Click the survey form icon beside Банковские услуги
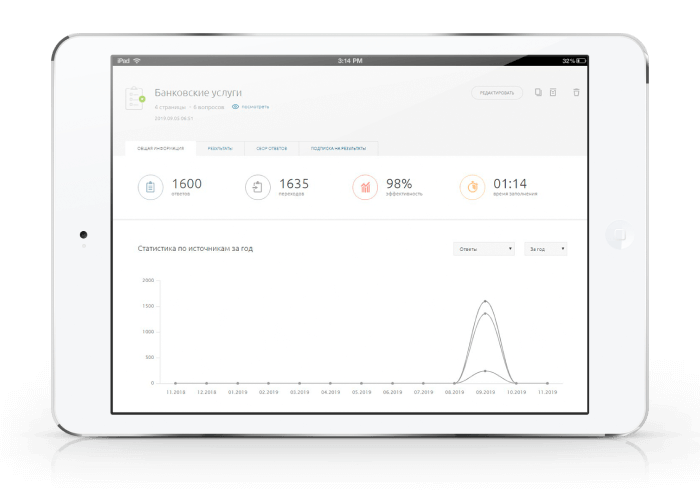The width and height of the screenshot is (700, 500). 135,98
